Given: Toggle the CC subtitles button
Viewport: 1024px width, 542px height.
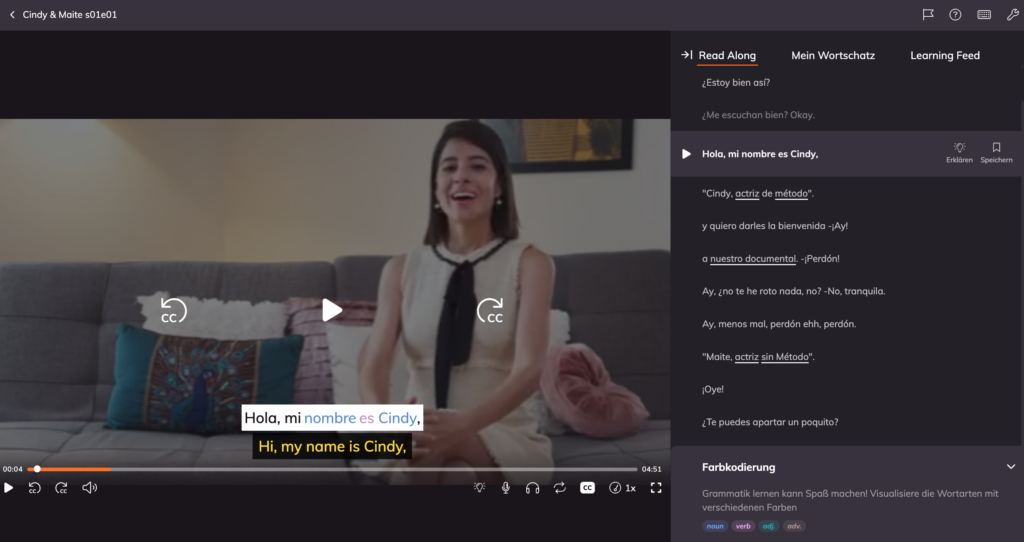Looking at the screenshot, I should 588,488.
